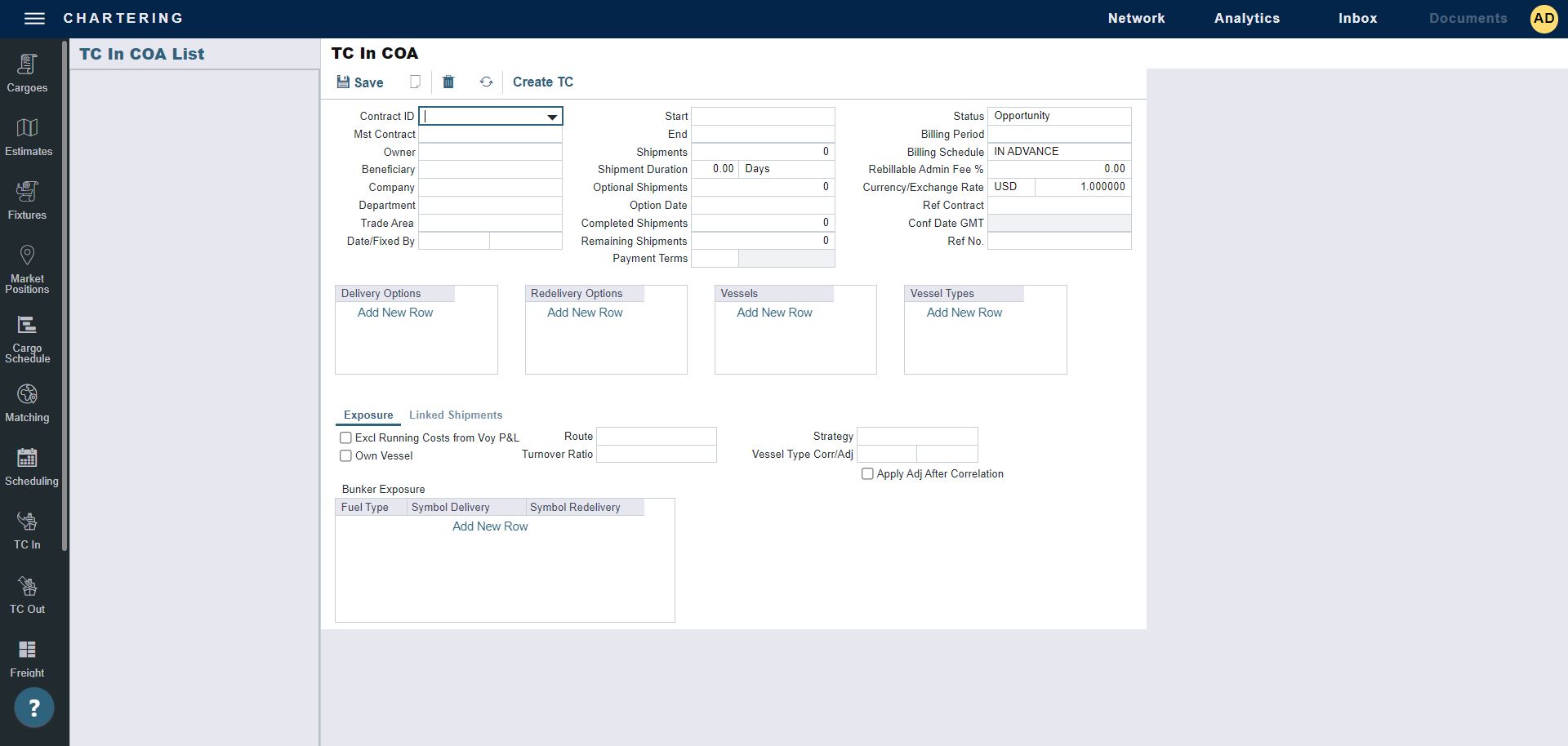The height and width of the screenshot is (746, 1568).
Task: Open the Matching module
Action: click(x=27, y=404)
